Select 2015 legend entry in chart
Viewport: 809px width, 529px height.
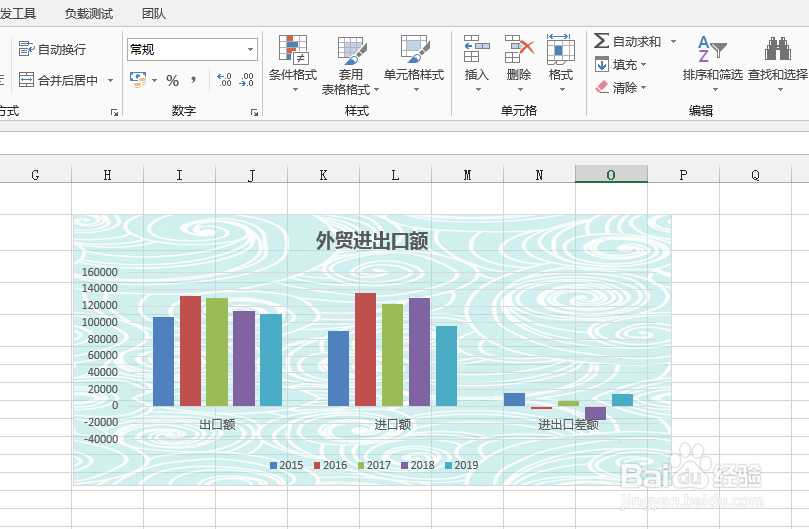(x=286, y=465)
